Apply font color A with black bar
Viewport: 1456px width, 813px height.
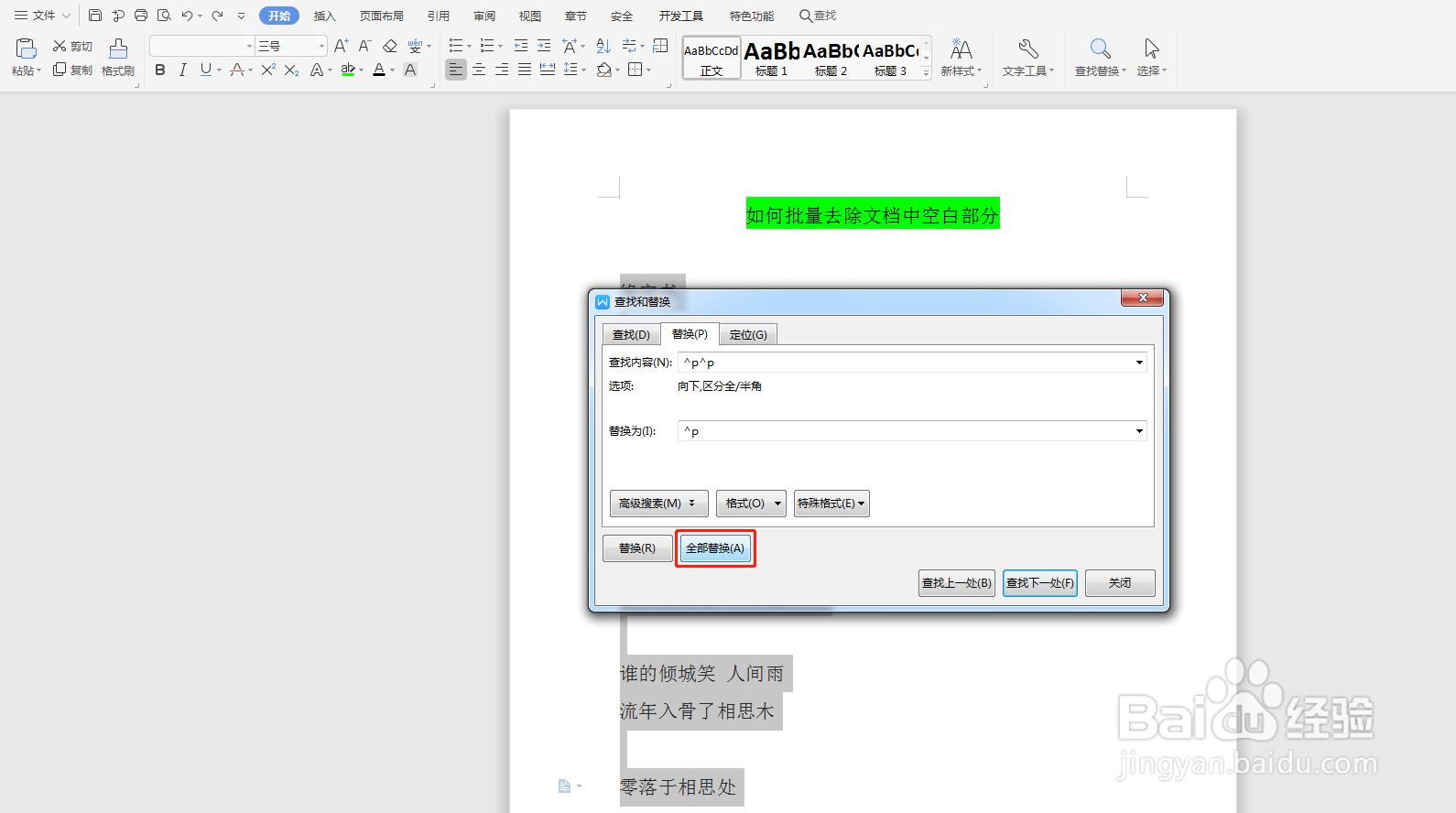click(x=379, y=70)
